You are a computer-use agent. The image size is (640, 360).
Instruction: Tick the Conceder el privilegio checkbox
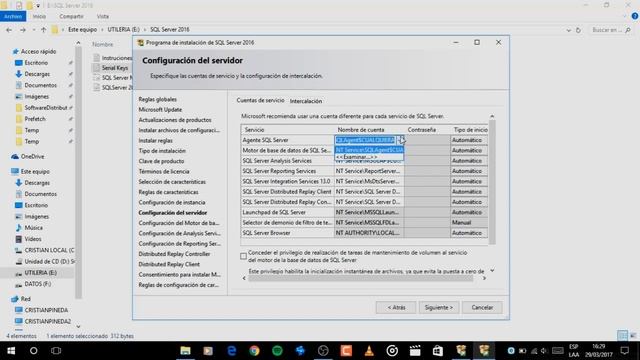point(243,256)
